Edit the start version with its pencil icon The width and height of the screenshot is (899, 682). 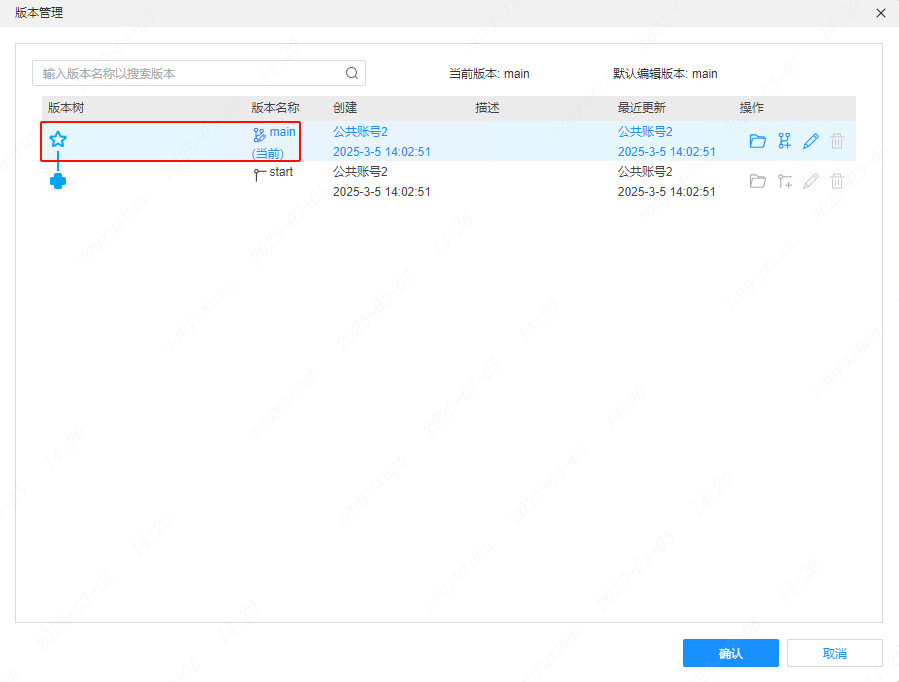pos(810,180)
